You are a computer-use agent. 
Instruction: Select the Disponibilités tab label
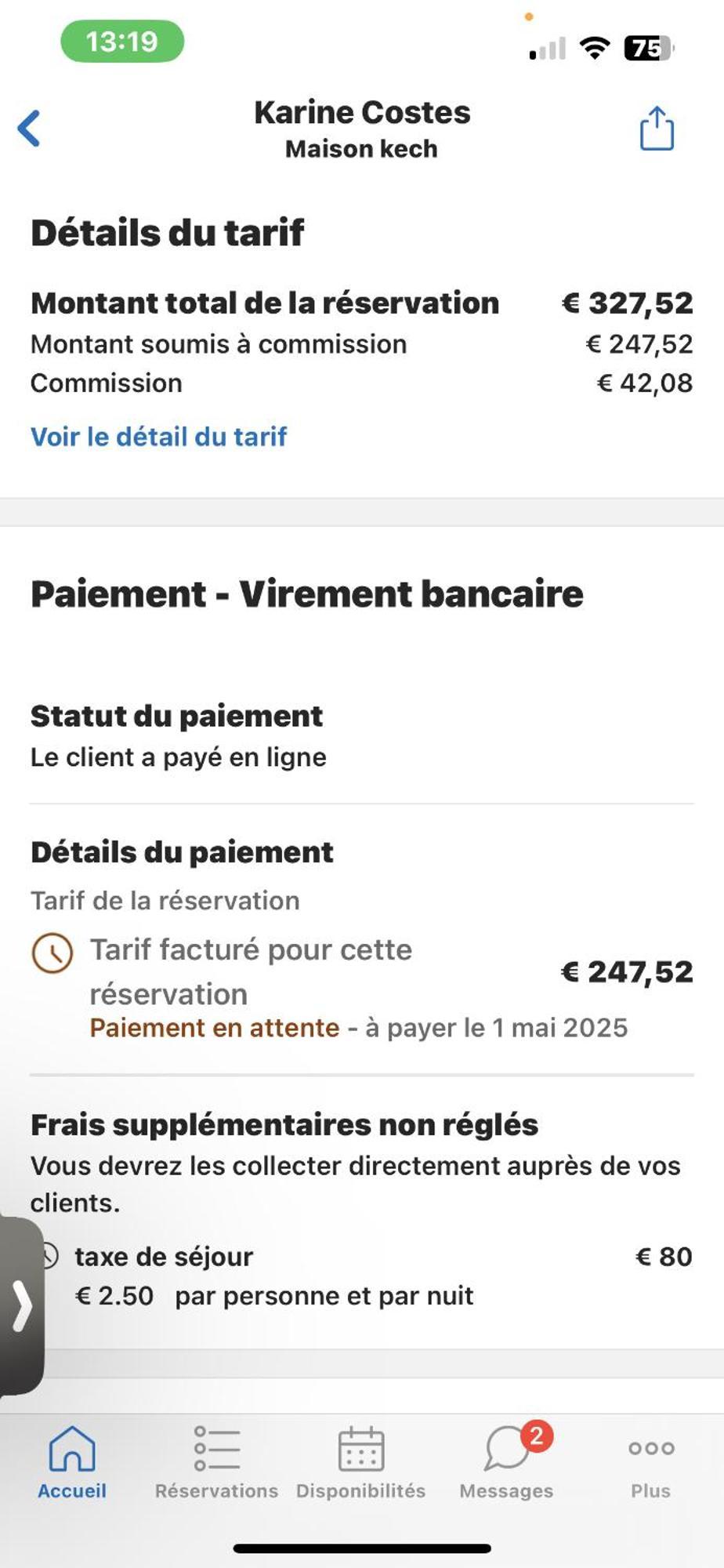pyautogui.click(x=361, y=1490)
